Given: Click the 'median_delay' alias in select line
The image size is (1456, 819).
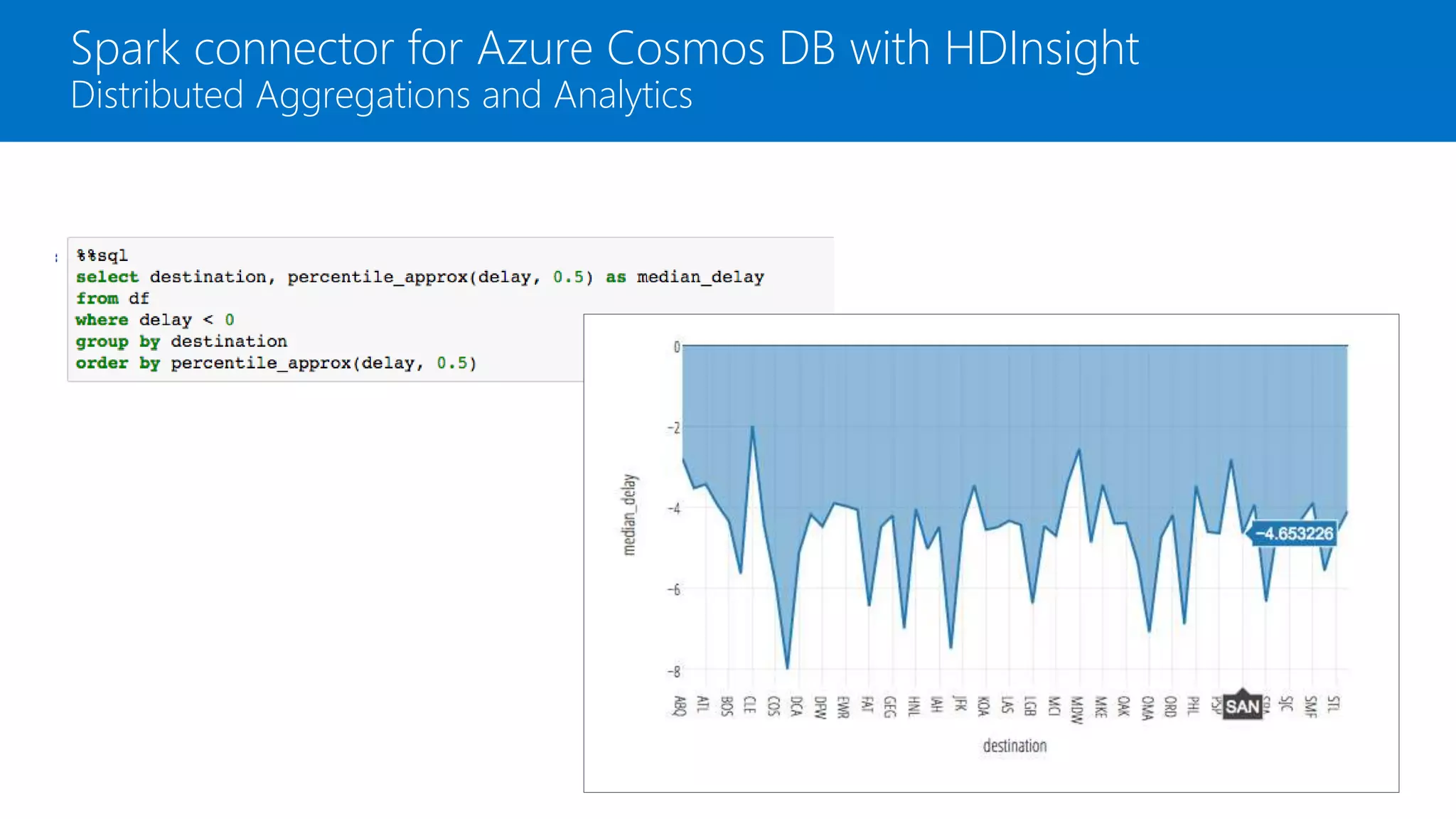Looking at the screenshot, I should tap(700, 277).
